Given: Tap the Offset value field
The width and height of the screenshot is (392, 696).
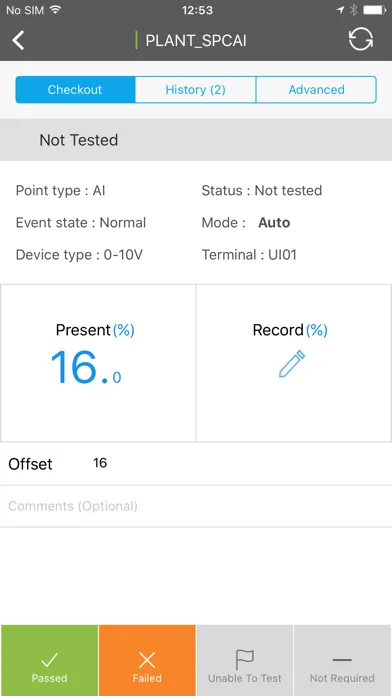Looking at the screenshot, I should click(x=100, y=463).
